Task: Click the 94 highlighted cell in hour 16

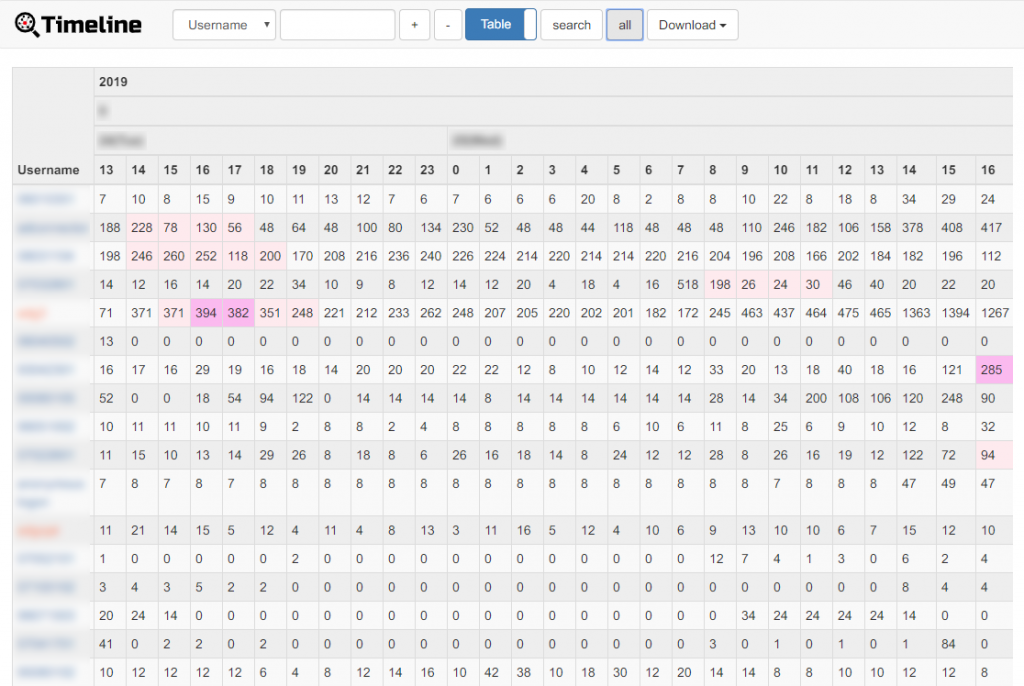Action: pyautogui.click(x=993, y=455)
